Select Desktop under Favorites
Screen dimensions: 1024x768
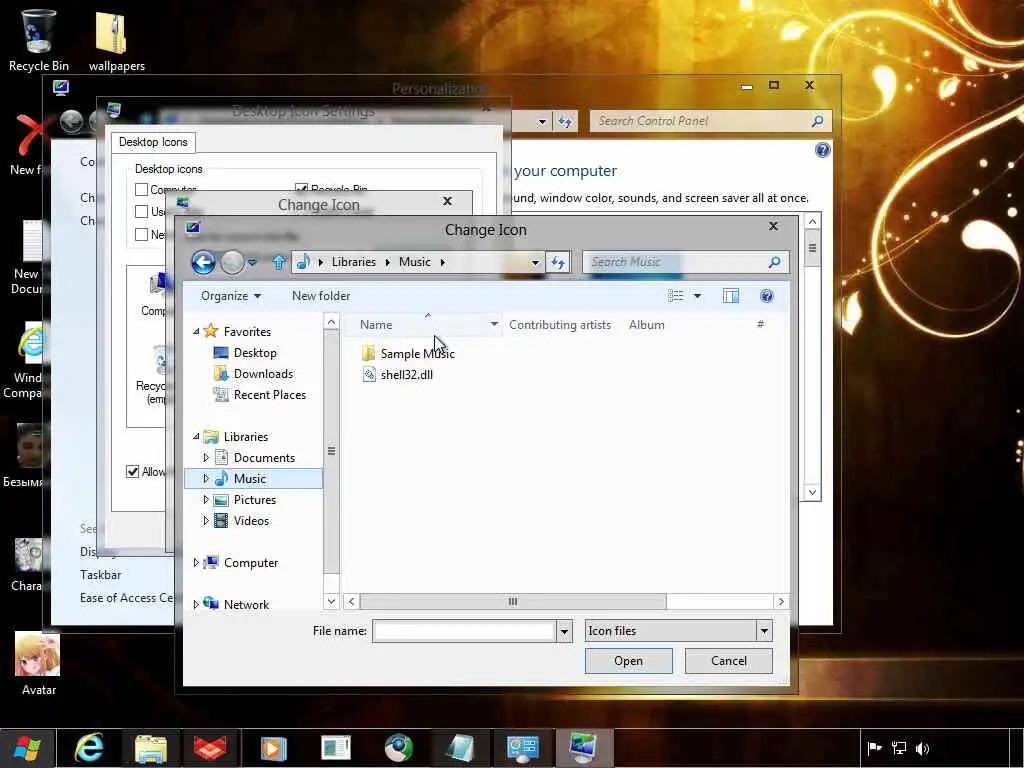pos(245,353)
